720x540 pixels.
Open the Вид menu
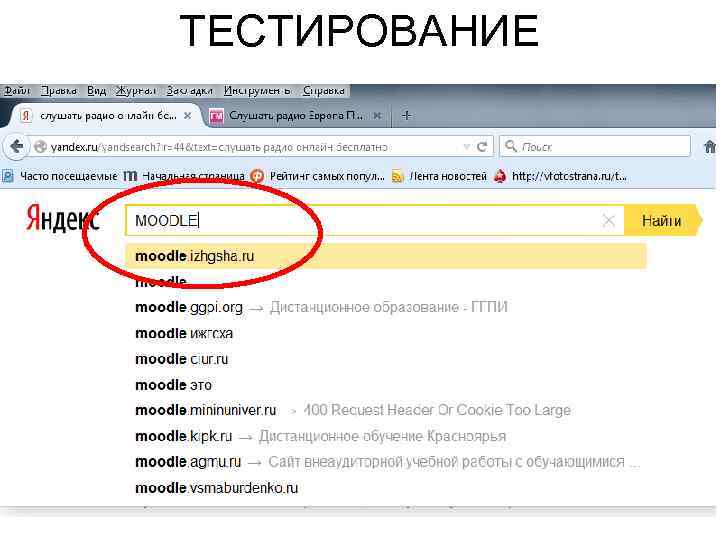click(x=96, y=90)
